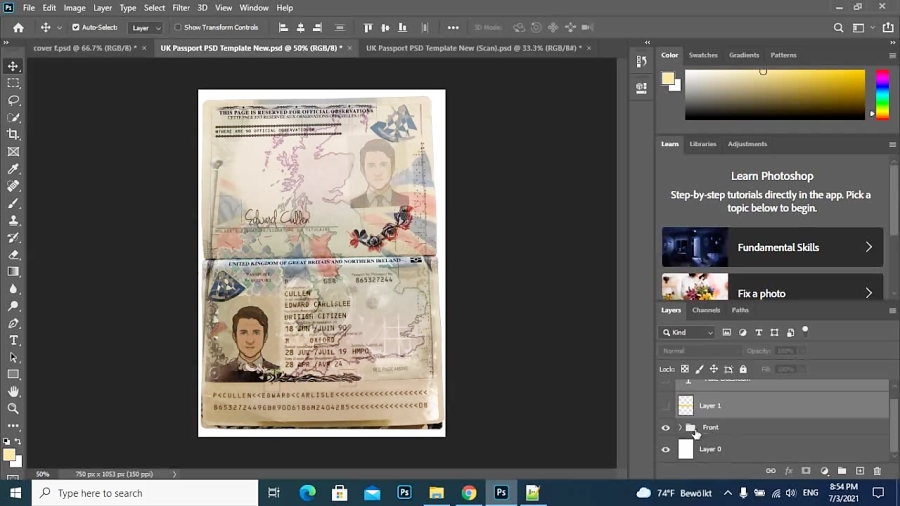Open the Auto-Select Layer dropdown
This screenshot has height=506, width=900.
[x=145, y=28]
